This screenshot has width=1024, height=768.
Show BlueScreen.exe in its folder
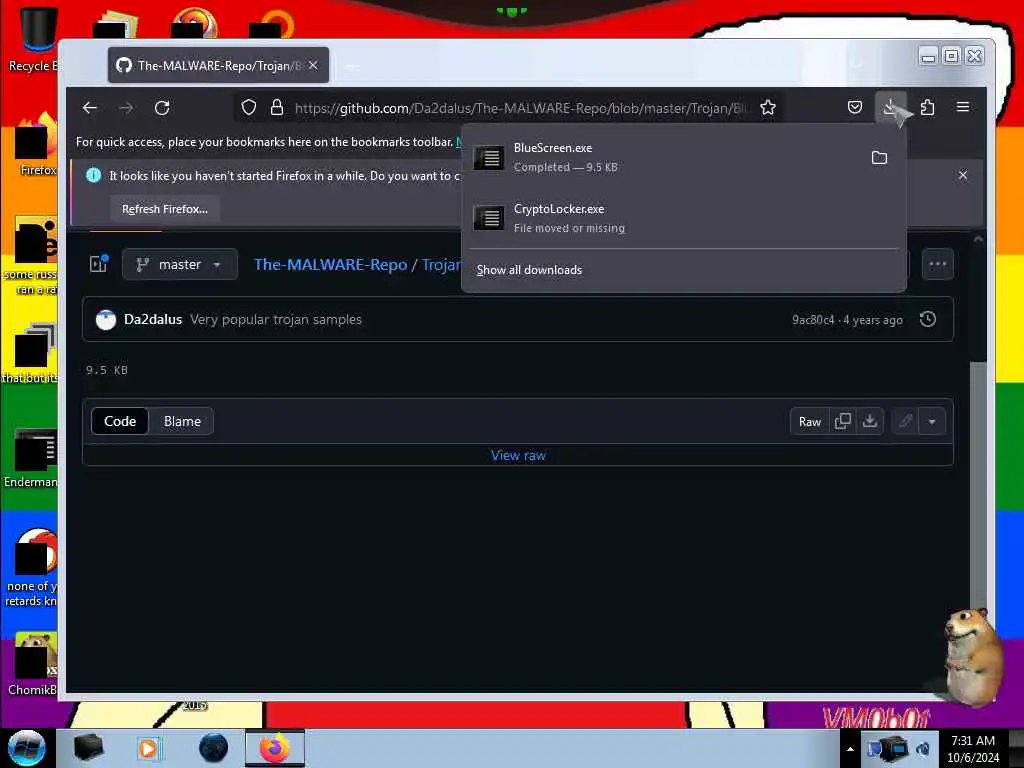click(879, 157)
